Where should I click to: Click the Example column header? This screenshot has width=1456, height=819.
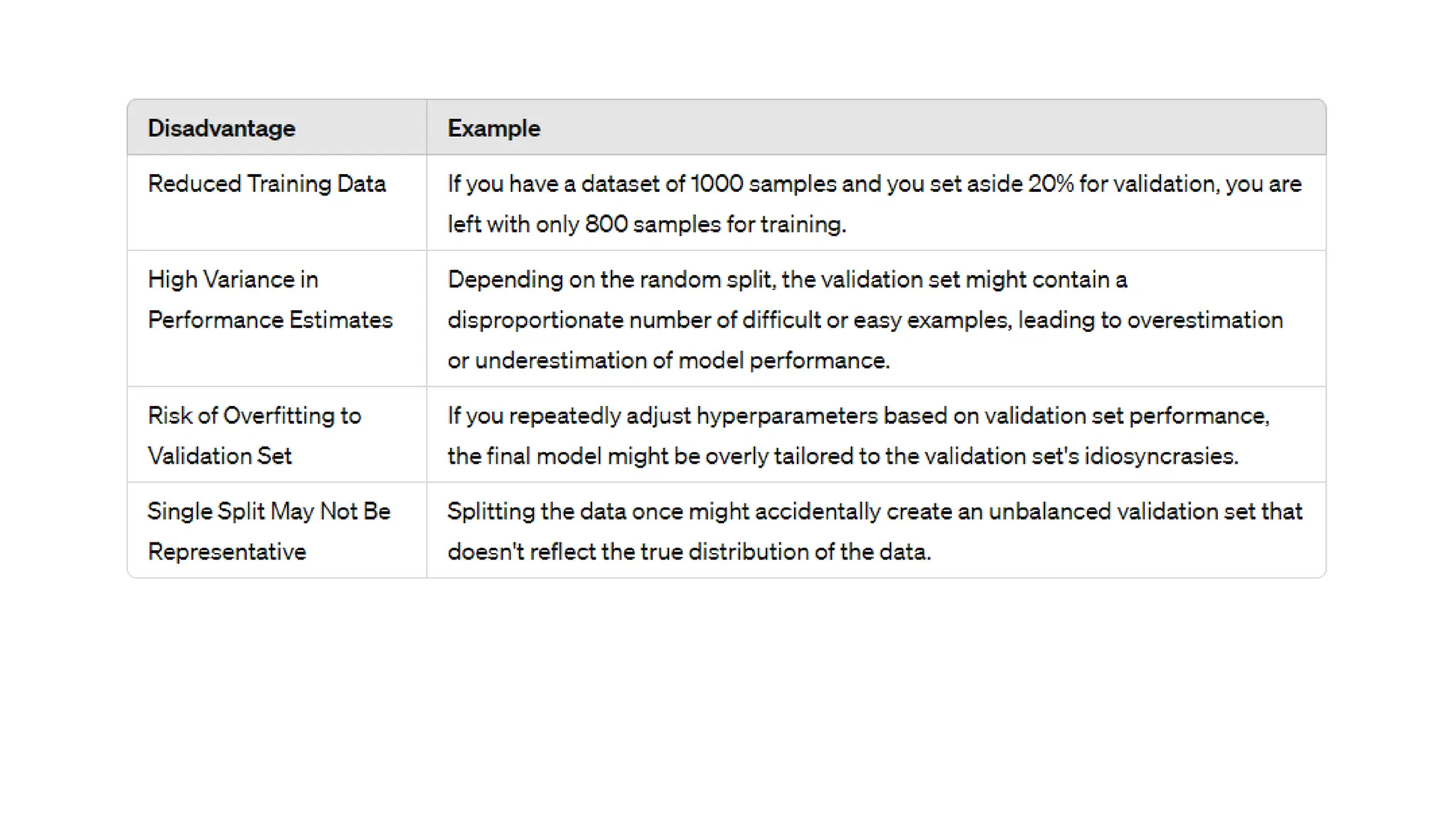[493, 129]
